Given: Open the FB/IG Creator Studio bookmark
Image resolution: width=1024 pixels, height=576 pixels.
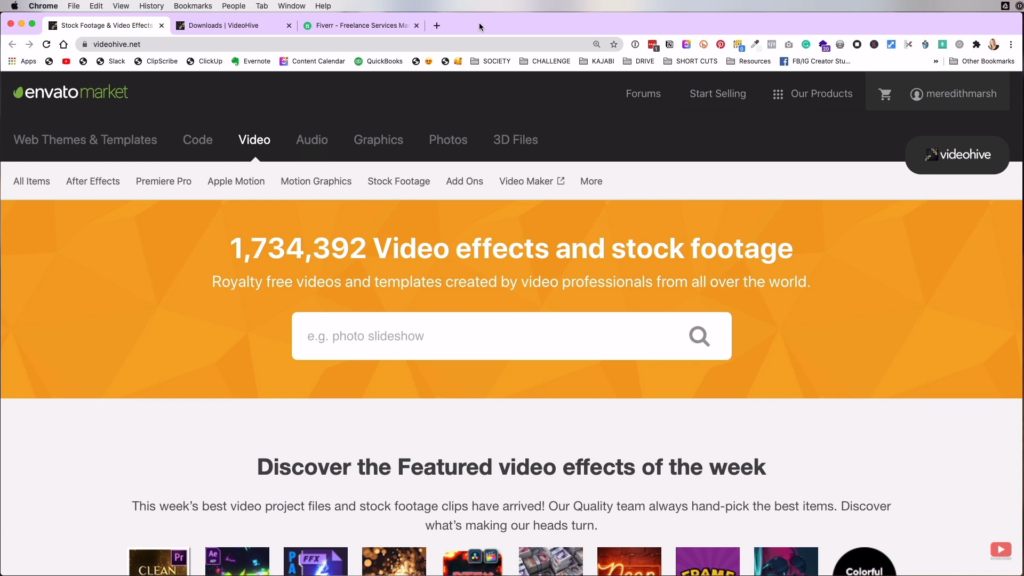Looking at the screenshot, I should pyautogui.click(x=815, y=61).
